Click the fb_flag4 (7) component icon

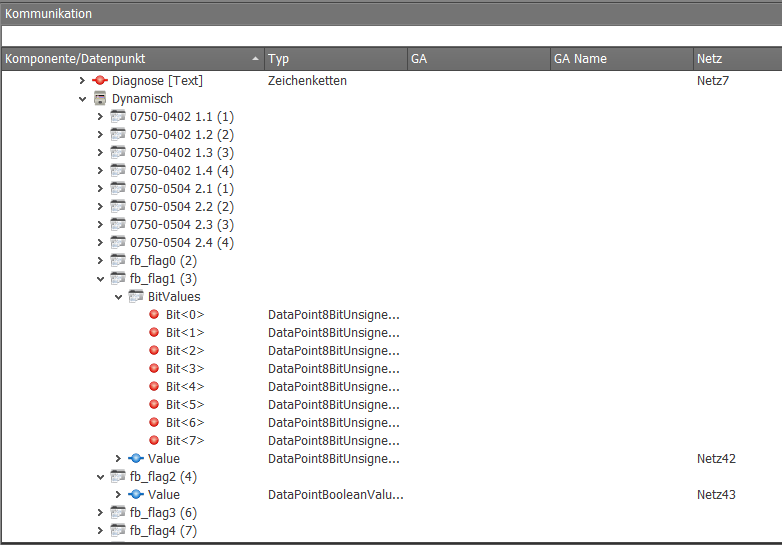[x=118, y=530]
